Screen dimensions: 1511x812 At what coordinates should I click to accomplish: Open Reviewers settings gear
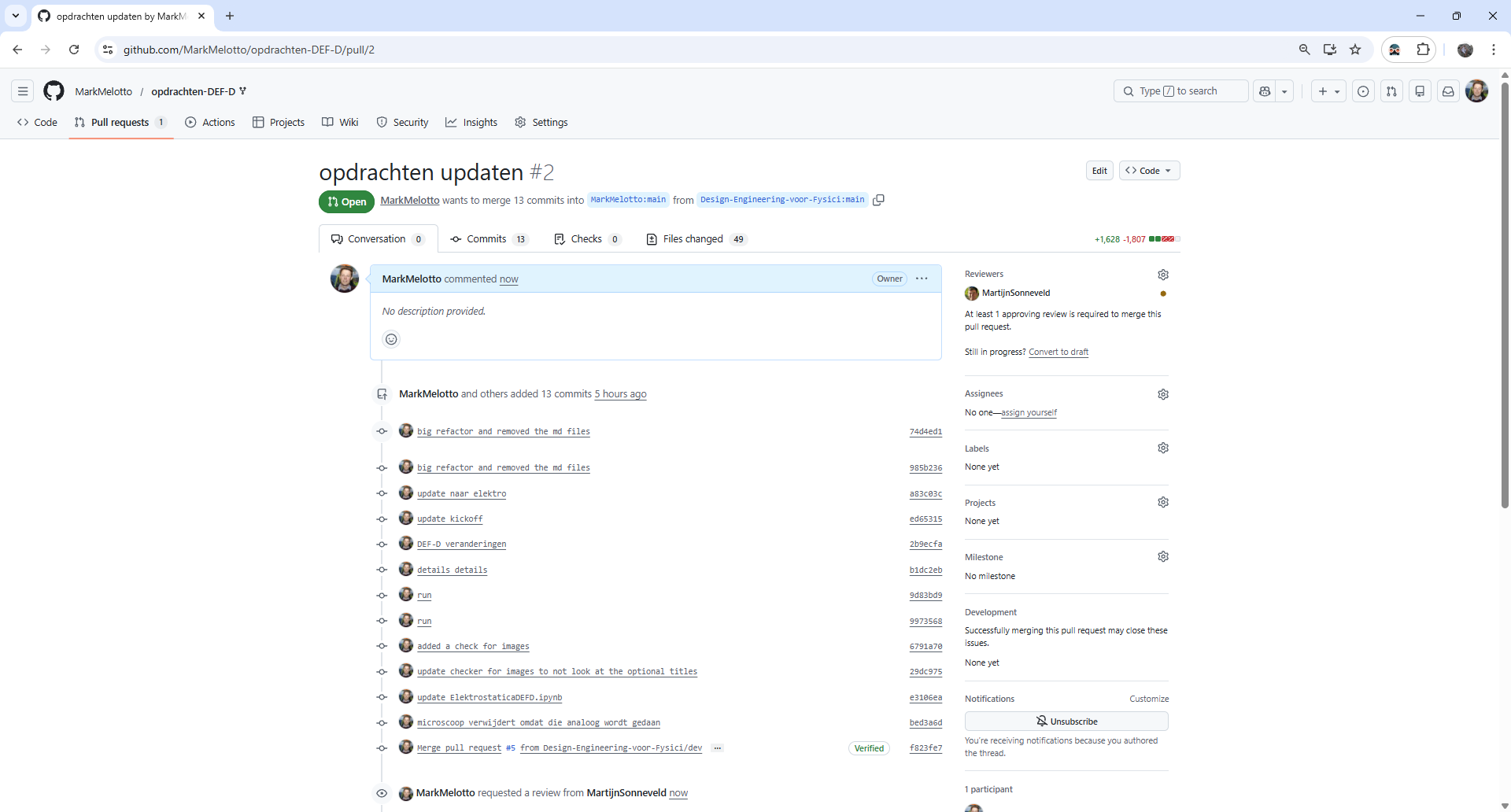pos(1163,275)
